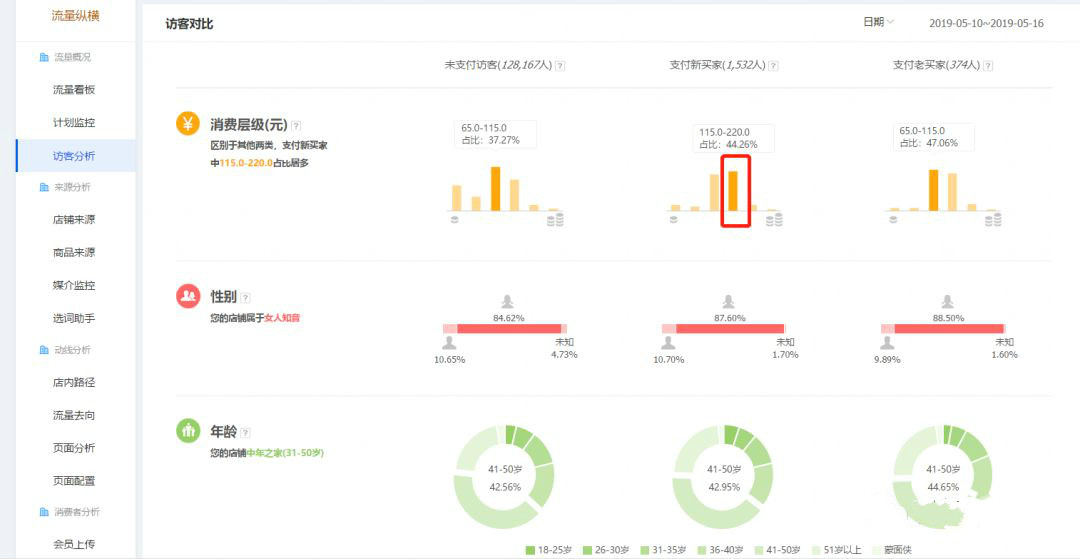Click the 来源分析 section icon
1080x559 pixels.
pyautogui.click(x=45, y=187)
